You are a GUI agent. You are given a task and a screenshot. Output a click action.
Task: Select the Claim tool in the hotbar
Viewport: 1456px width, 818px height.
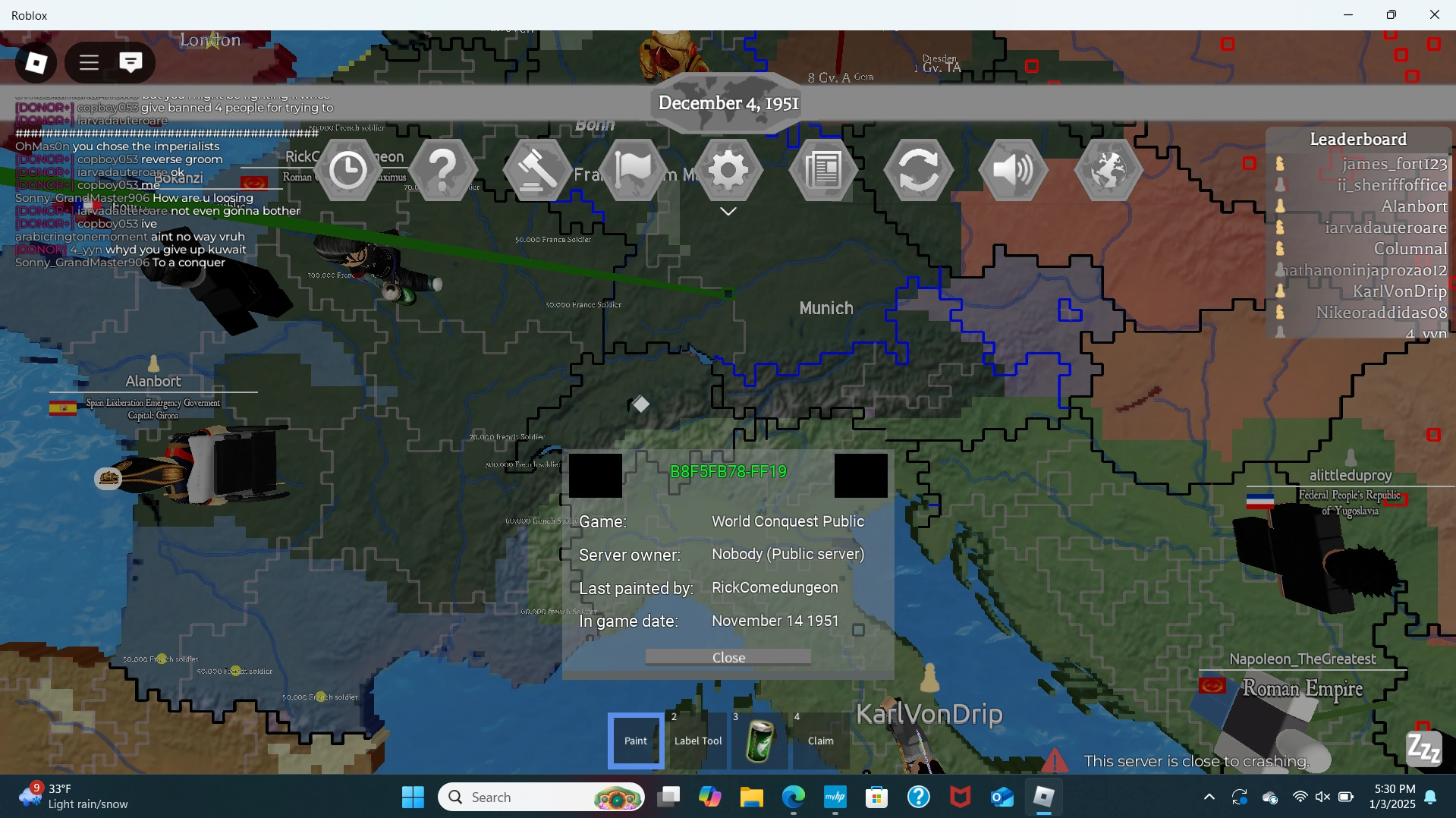[820, 741]
